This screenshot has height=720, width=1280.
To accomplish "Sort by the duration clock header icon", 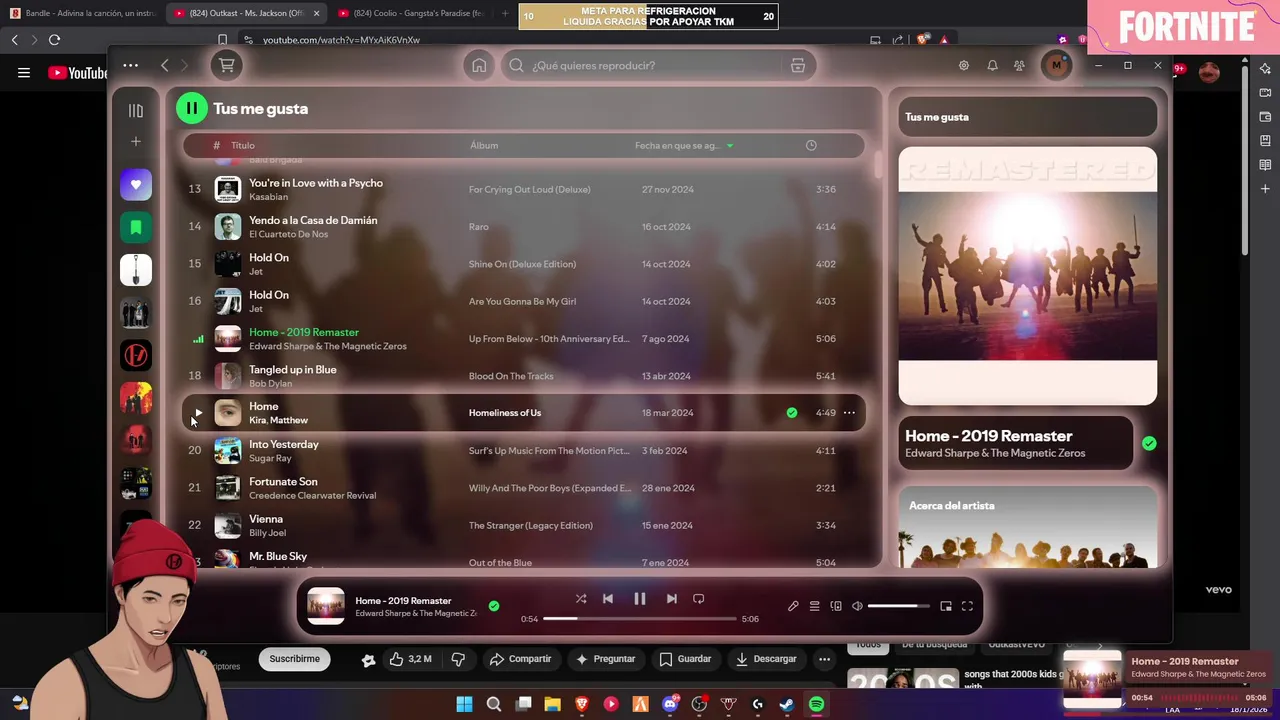I will [811, 145].
